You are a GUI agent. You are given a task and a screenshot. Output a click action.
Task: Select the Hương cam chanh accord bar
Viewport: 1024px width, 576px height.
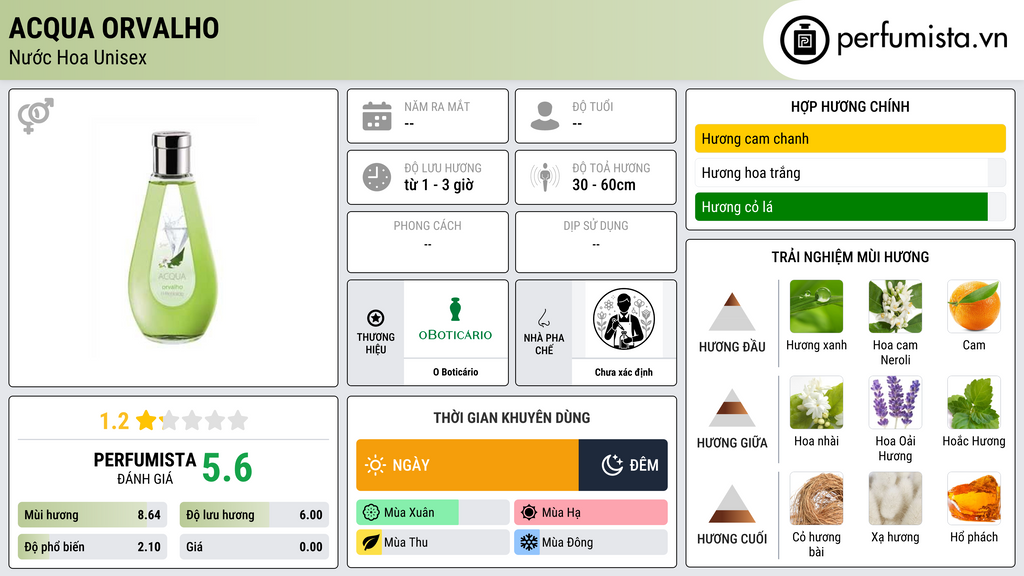[850, 138]
